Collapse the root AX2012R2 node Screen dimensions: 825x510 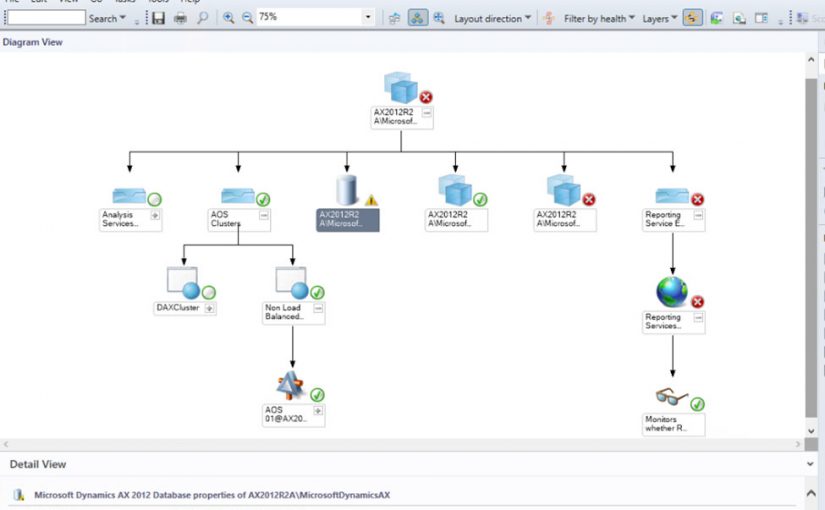coord(427,113)
